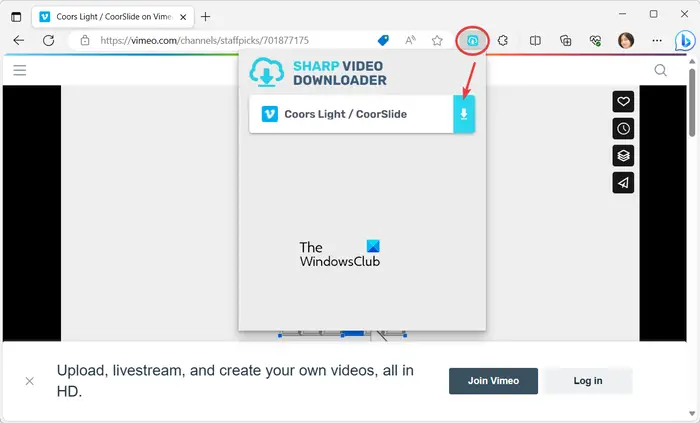Click the shopping price tag icon
The width and height of the screenshot is (700, 423).
click(x=383, y=41)
